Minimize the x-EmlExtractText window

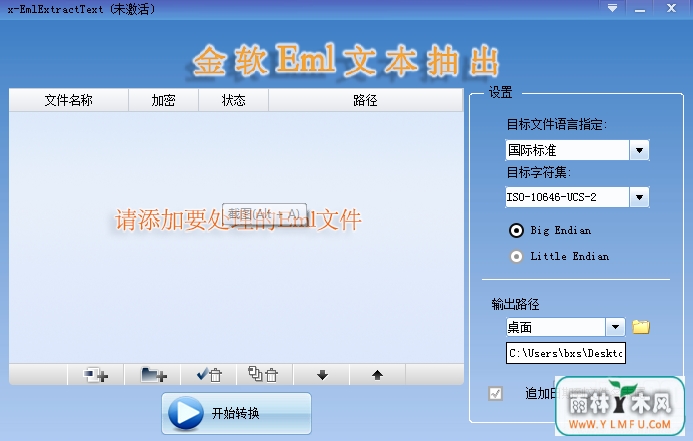[x=640, y=9]
